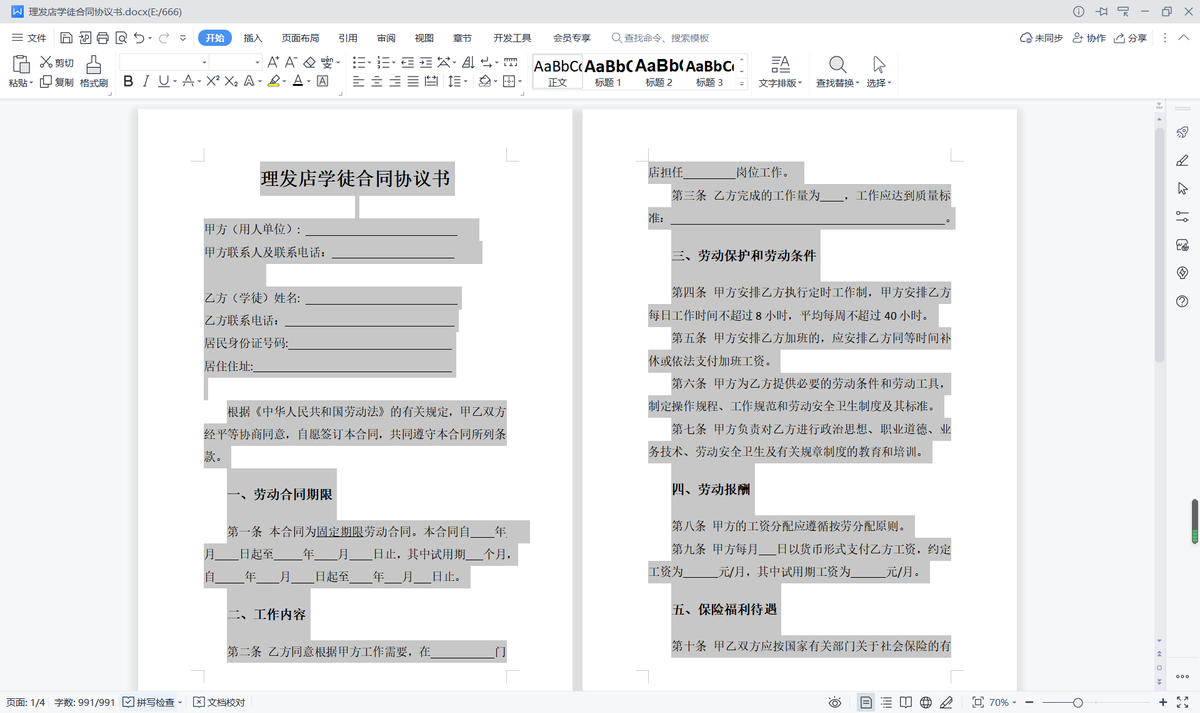Justify the paragraph text
Screen dimensions: 1200x713
tap(413, 81)
